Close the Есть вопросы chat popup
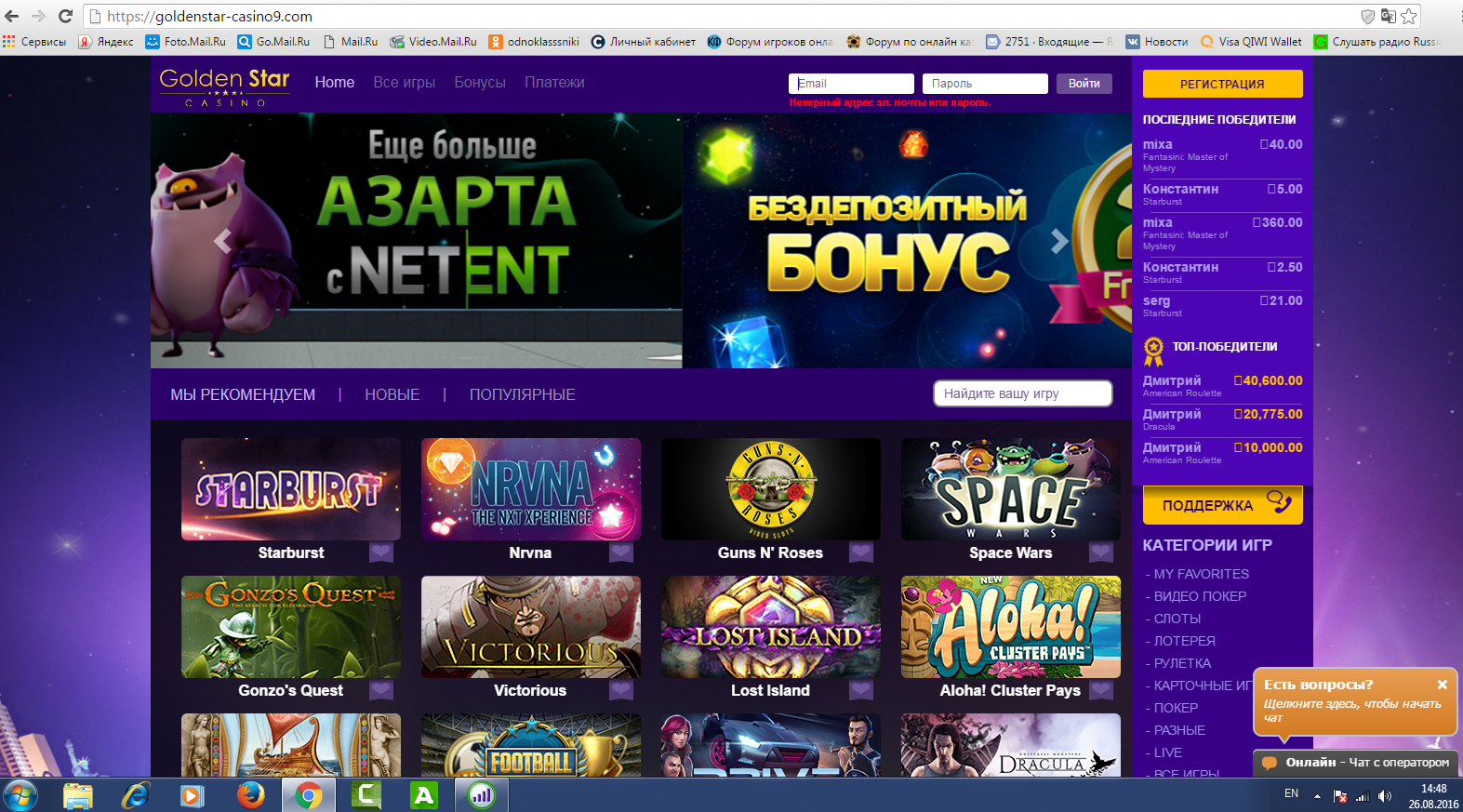 [x=1443, y=685]
